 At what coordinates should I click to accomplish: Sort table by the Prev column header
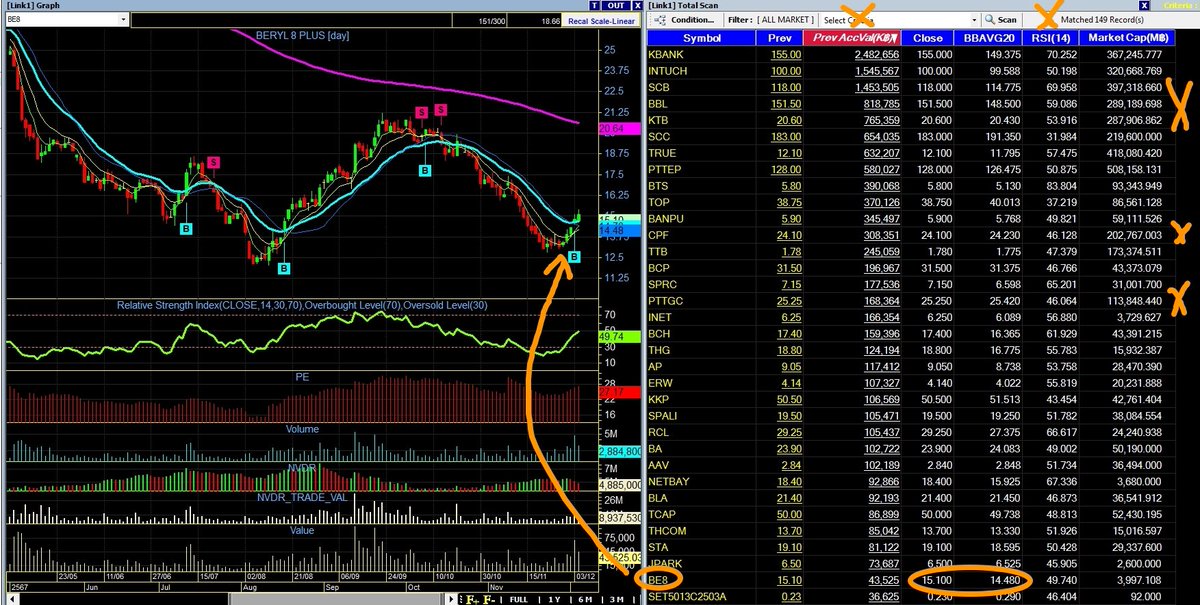click(780, 38)
